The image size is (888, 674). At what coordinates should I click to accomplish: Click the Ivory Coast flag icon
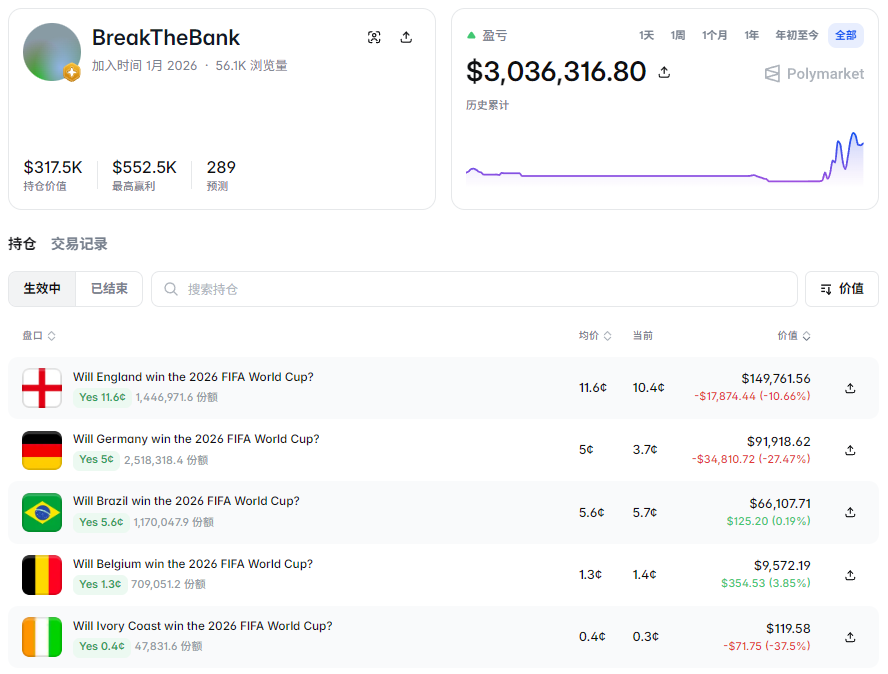[42, 637]
